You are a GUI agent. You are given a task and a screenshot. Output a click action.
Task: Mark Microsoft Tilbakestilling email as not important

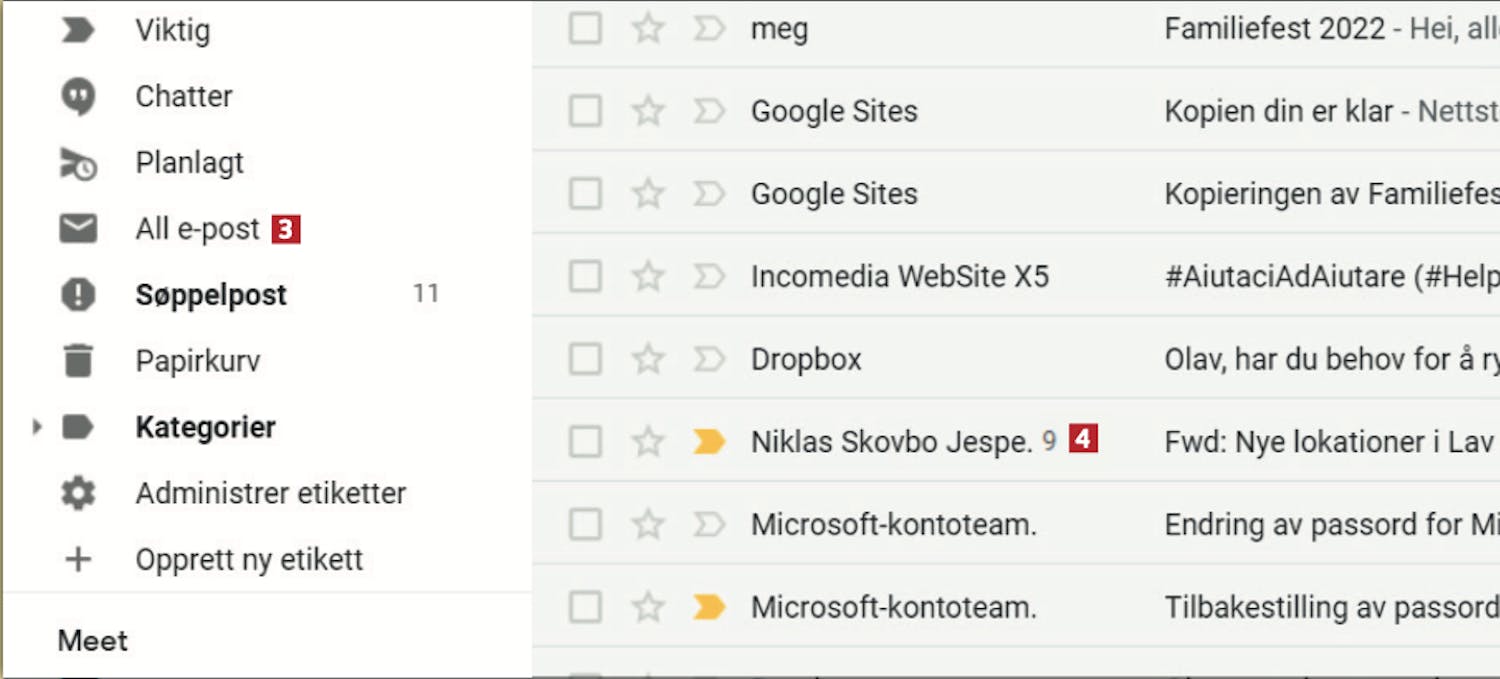(x=708, y=607)
